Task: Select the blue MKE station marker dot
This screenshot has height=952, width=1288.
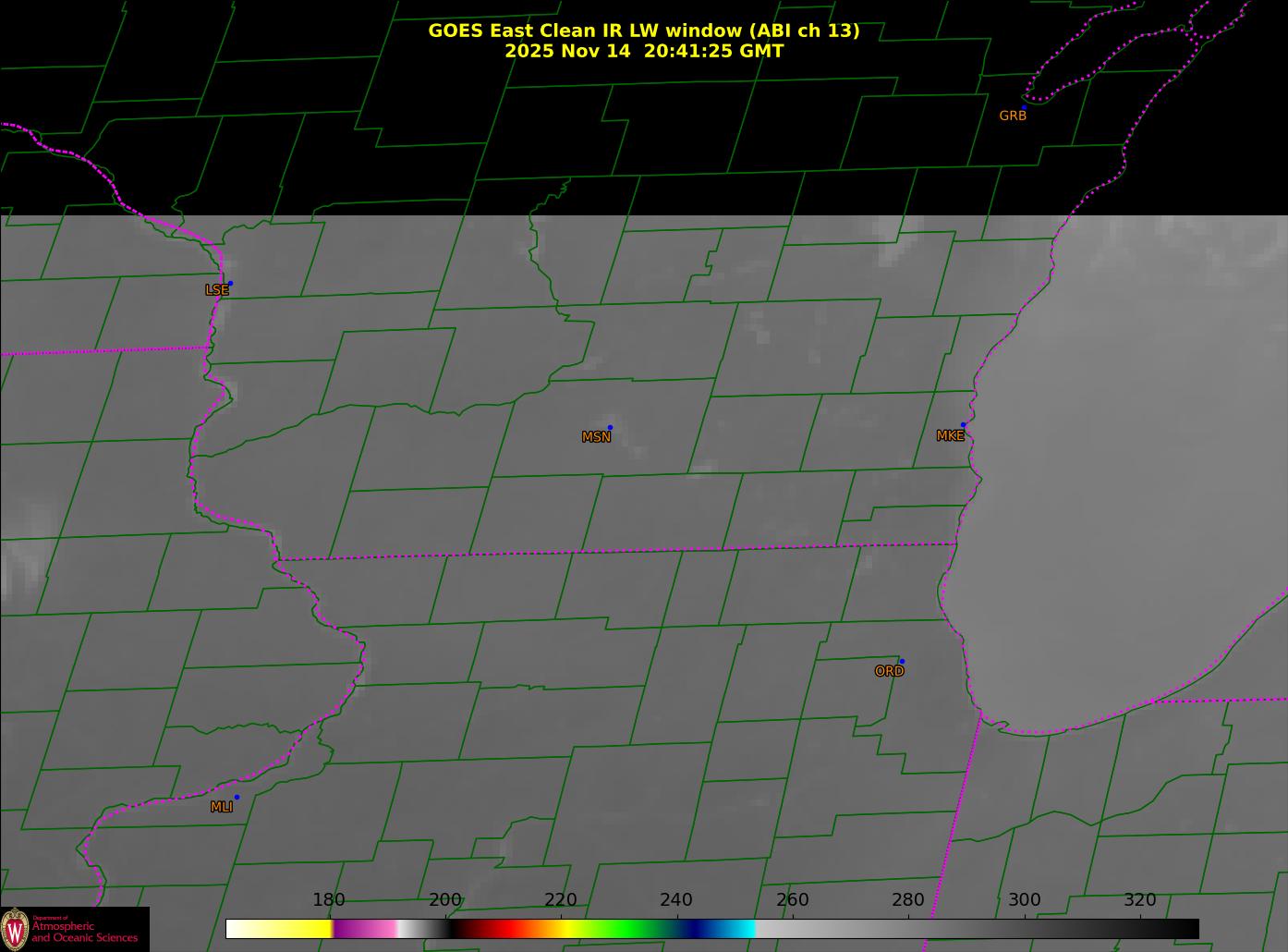Action: click(963, 425)
